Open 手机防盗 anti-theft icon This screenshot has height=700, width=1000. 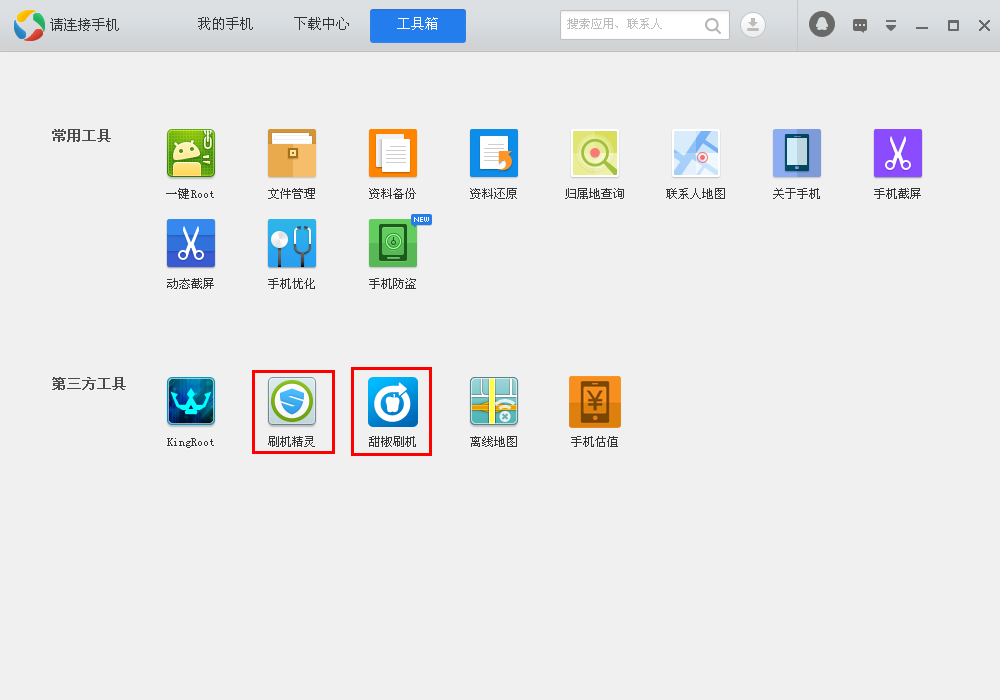point(393,243)
